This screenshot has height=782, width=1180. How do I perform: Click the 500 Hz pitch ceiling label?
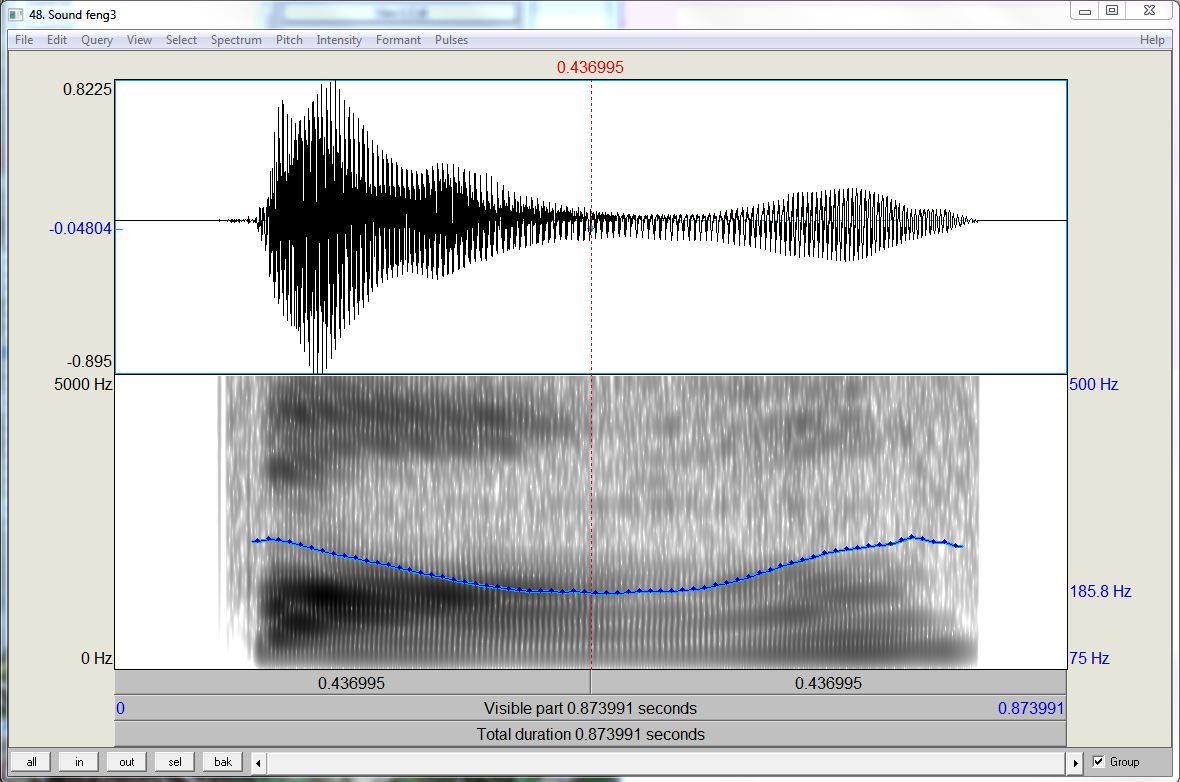point(1093,385)
